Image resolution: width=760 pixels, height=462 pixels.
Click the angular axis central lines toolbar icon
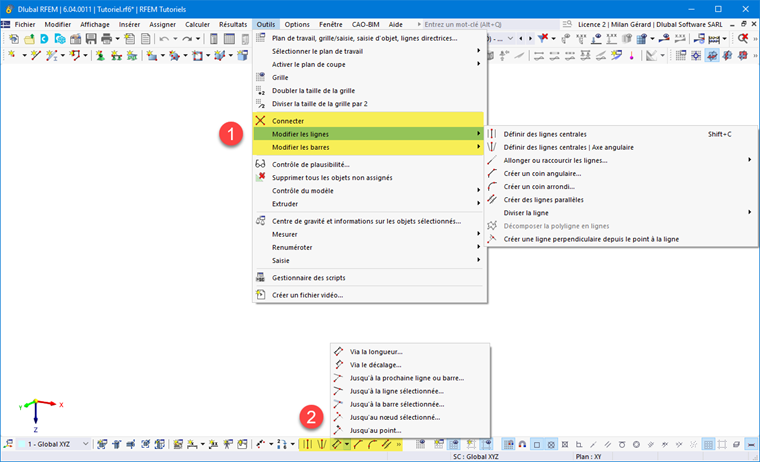pyautogui.click(x=321, y=444)
